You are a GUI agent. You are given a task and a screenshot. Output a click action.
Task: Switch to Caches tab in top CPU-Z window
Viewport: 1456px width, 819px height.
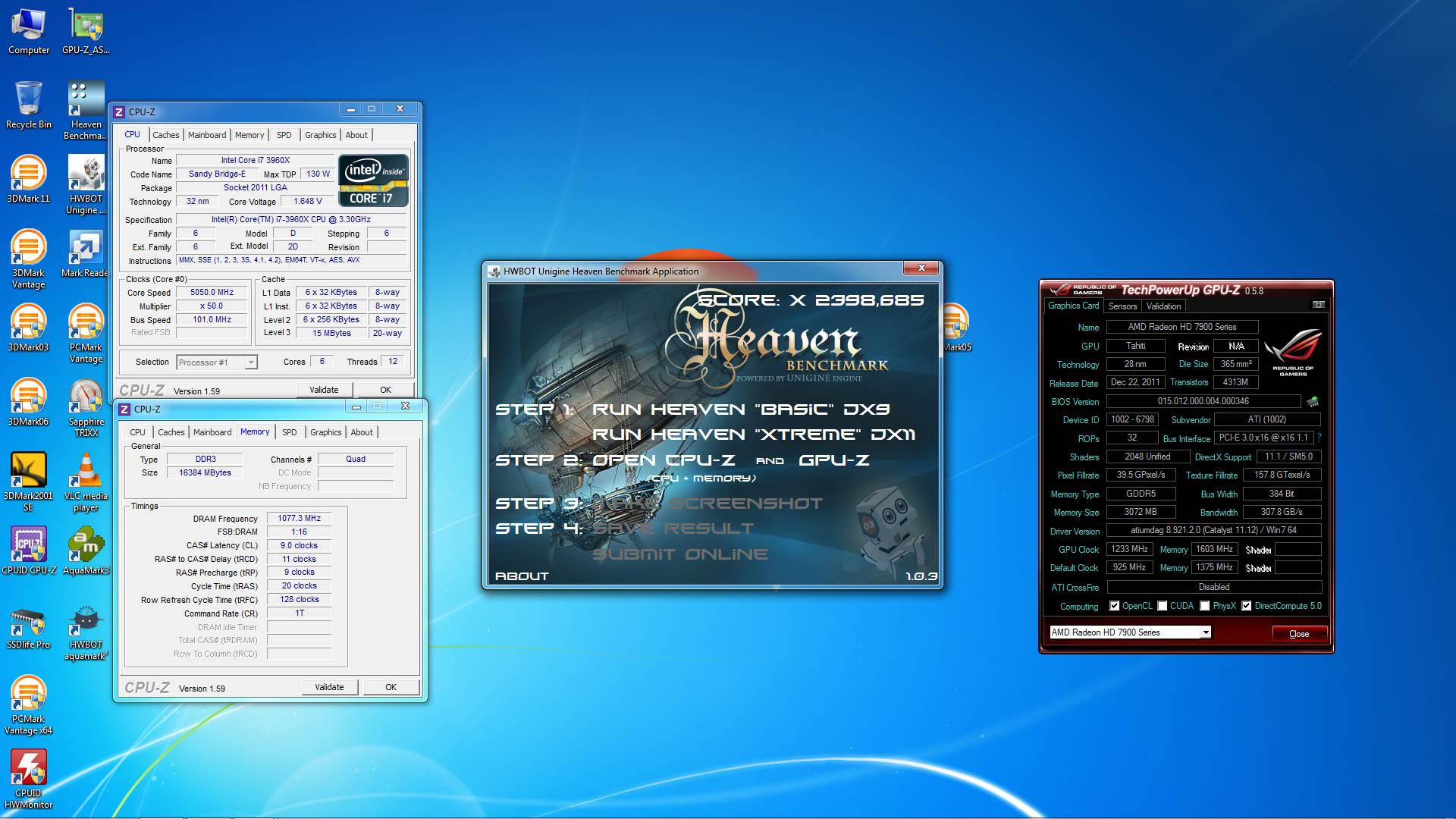pyautogui.click(x=165, y=135)
